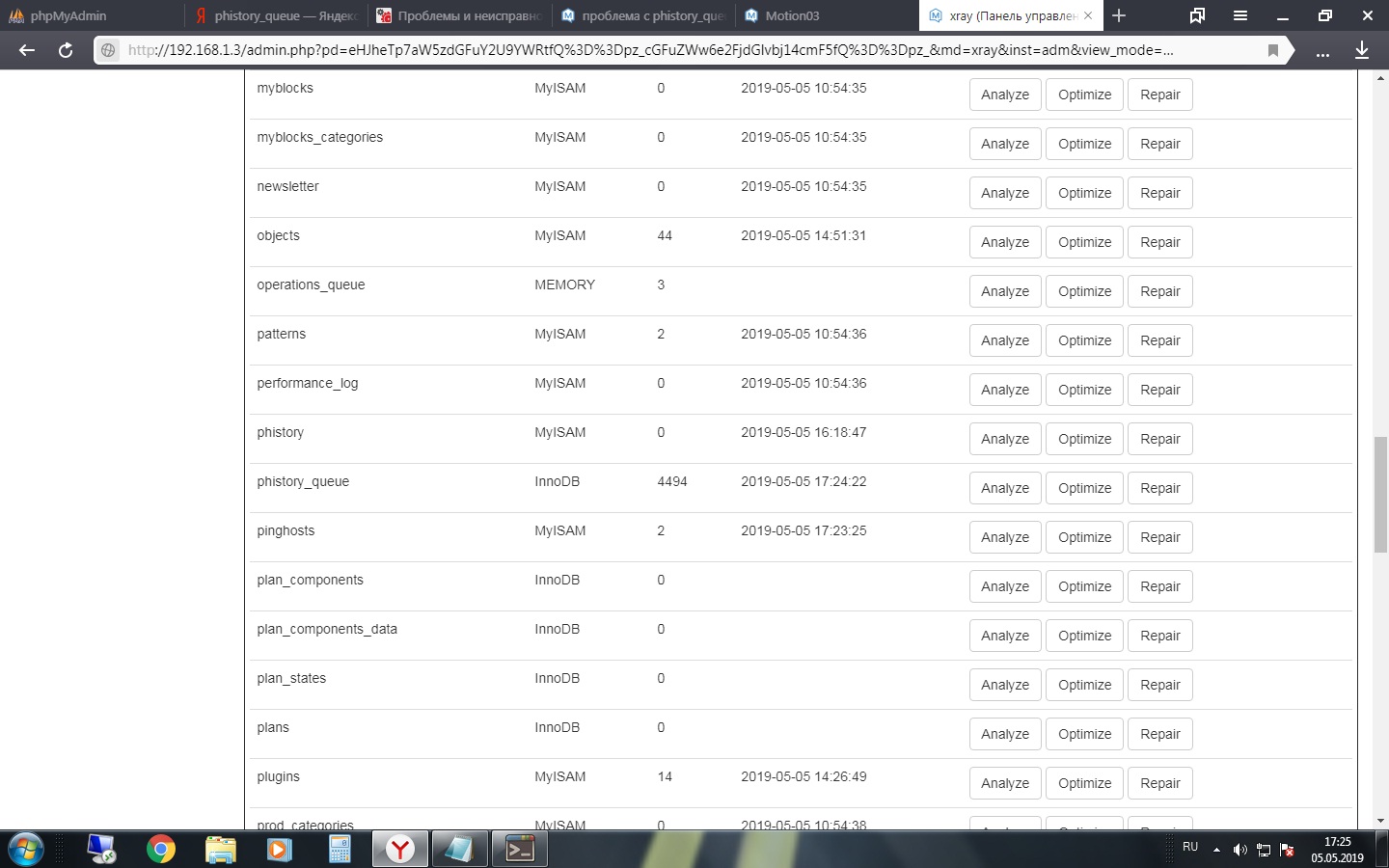This screenshot has width=1389, height=868.
Task: Optimize the plugins table
Action: 1084,783
